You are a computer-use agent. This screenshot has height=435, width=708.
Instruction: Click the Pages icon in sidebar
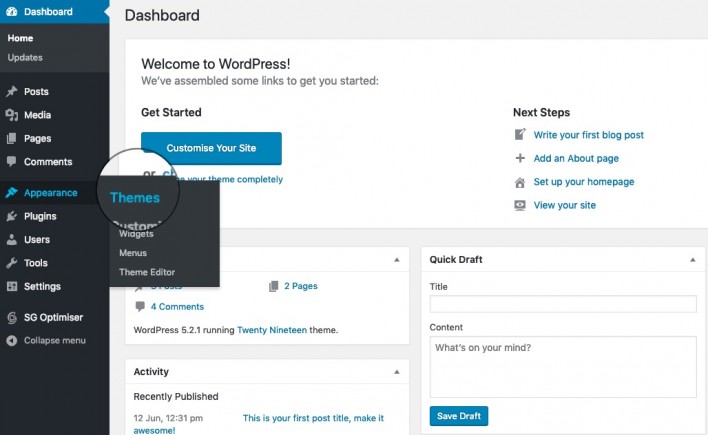click(12, 139)
